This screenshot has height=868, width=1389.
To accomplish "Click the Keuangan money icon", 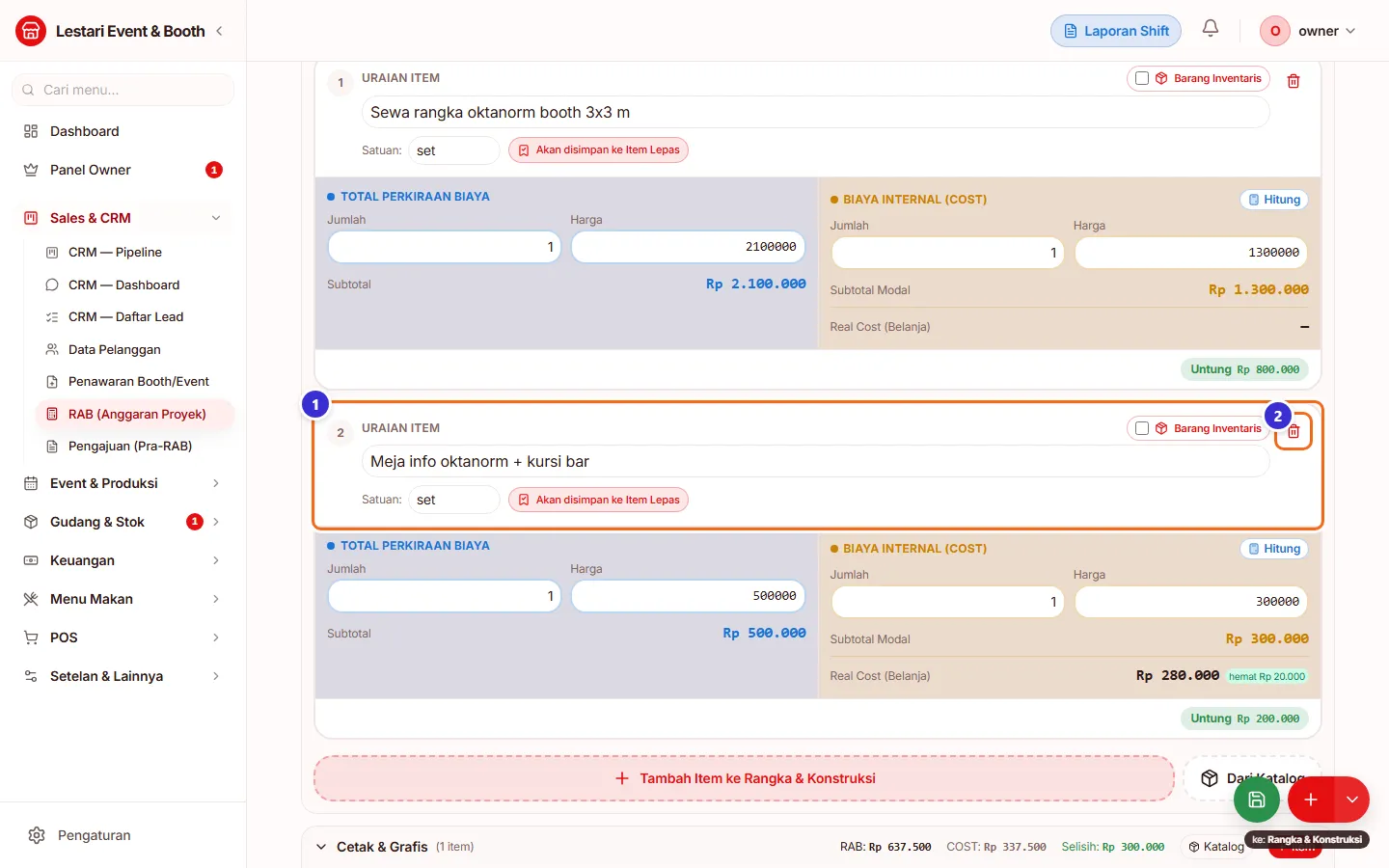I will coord(31,560).
